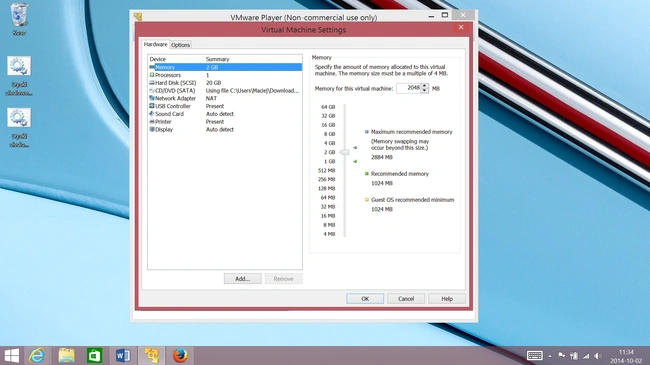Click the VMware Player taskbar icon
This screenshot has width=650, height=365.
click(x=151, y=356)
